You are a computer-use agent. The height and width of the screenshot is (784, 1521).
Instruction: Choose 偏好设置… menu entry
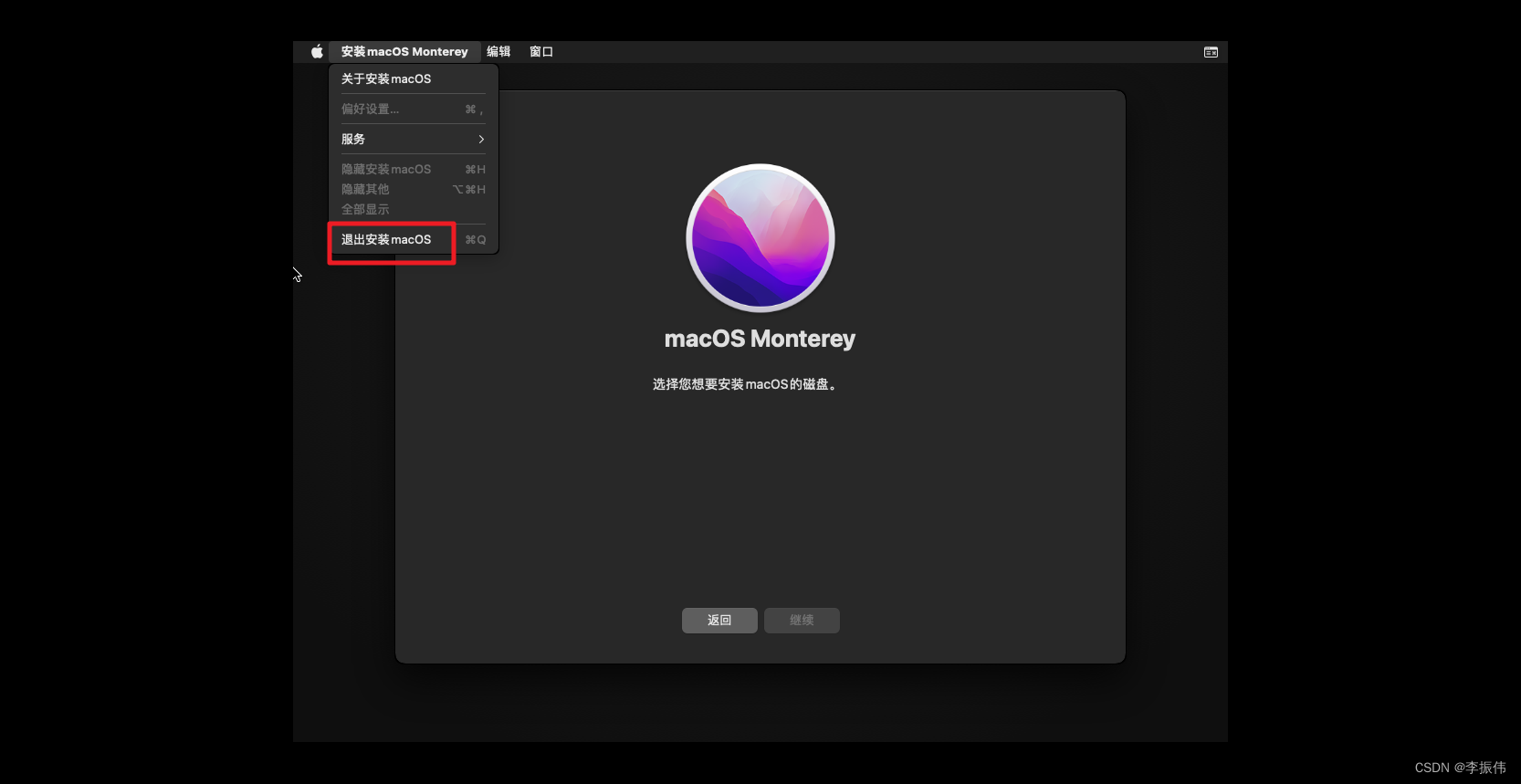tap(414, 110)
